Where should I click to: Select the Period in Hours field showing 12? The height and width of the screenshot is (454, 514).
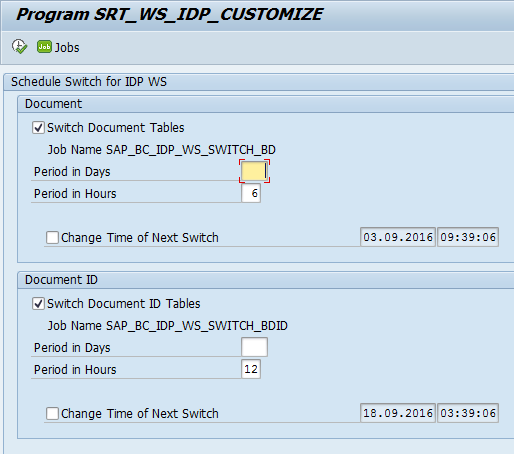pyautogui.click(x=251, y=369)
